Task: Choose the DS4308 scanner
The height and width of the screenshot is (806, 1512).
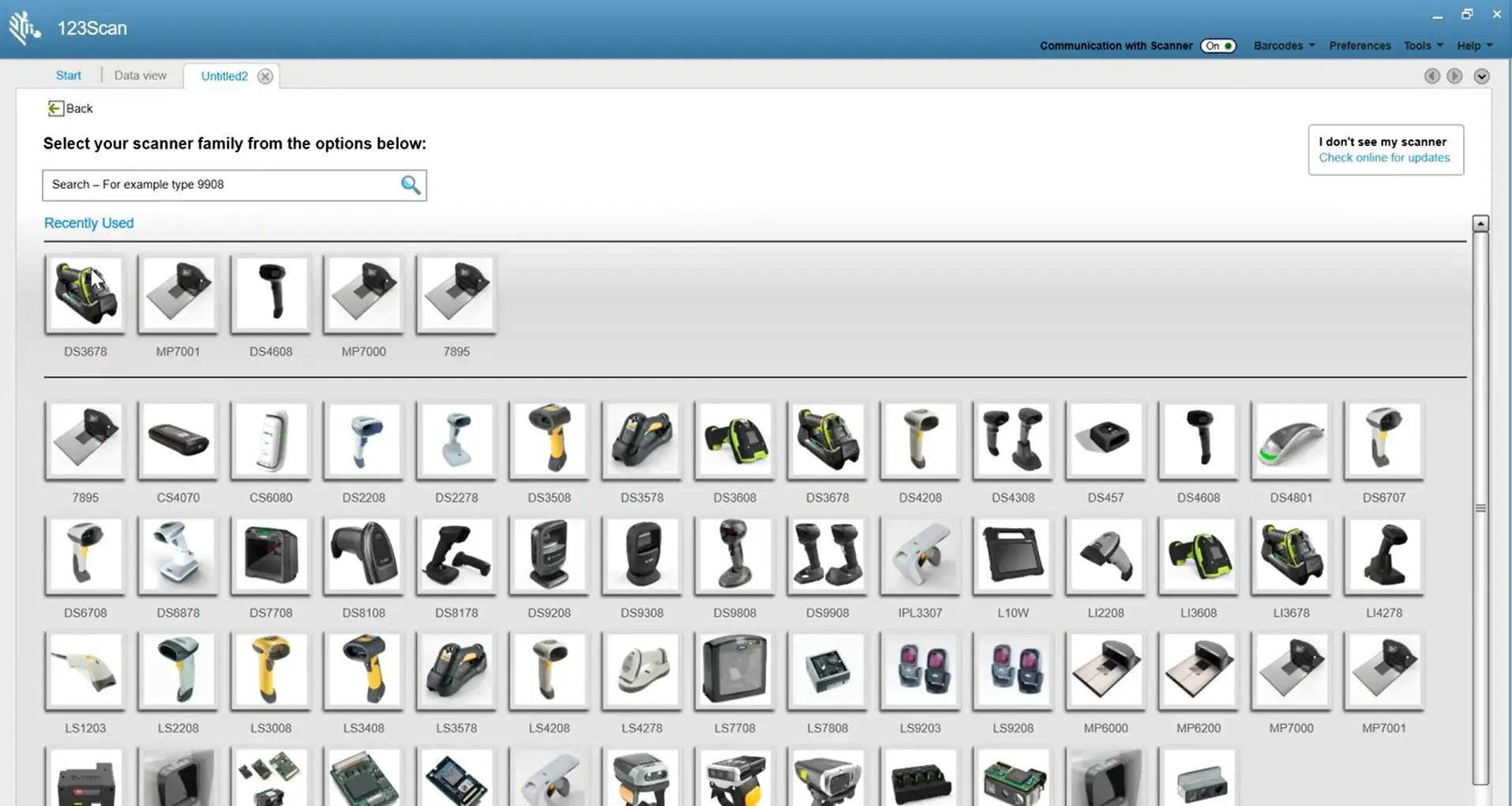Action: click(1013, 440)
